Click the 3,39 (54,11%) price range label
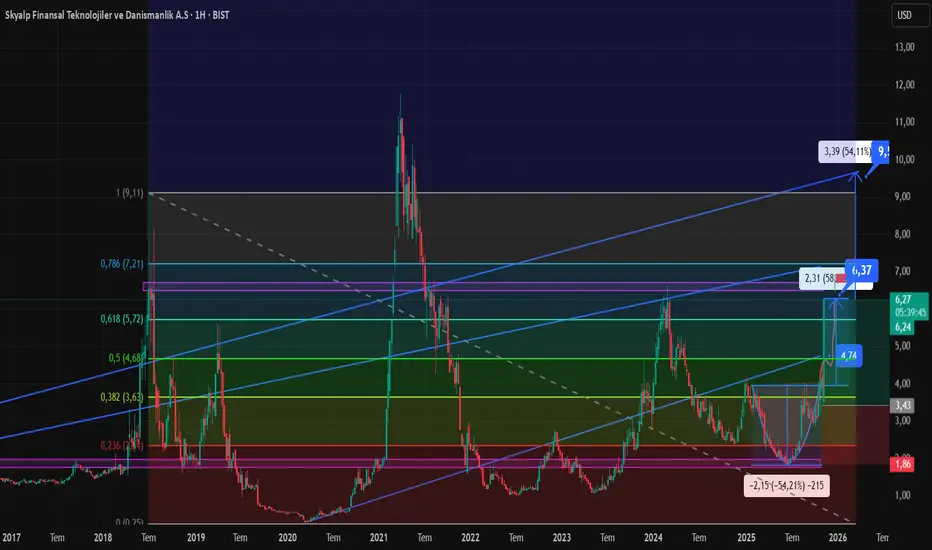The width and height of the screenshot is (932, 550). coord(847,152)
